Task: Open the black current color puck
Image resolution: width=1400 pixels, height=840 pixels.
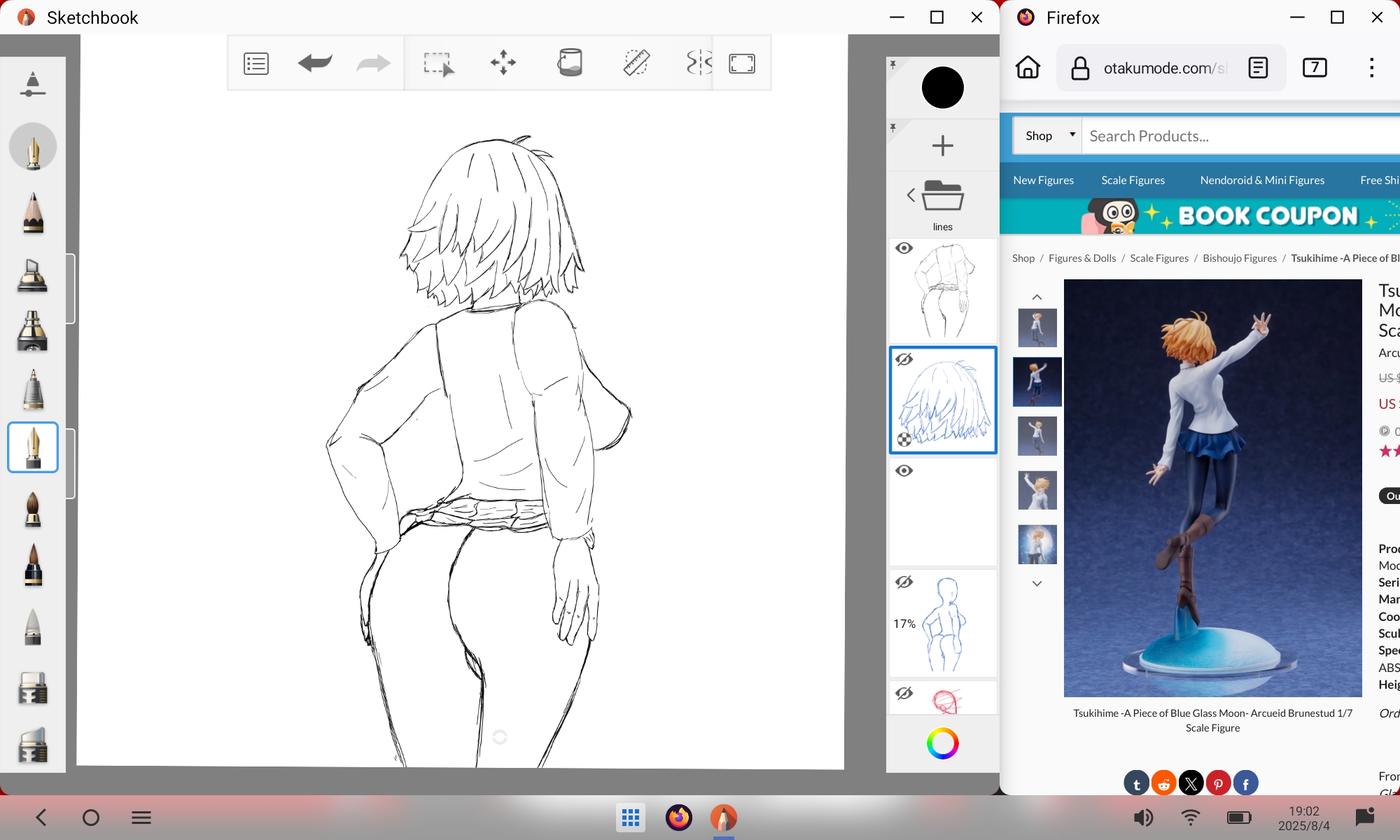Action: tap(943, 88)
